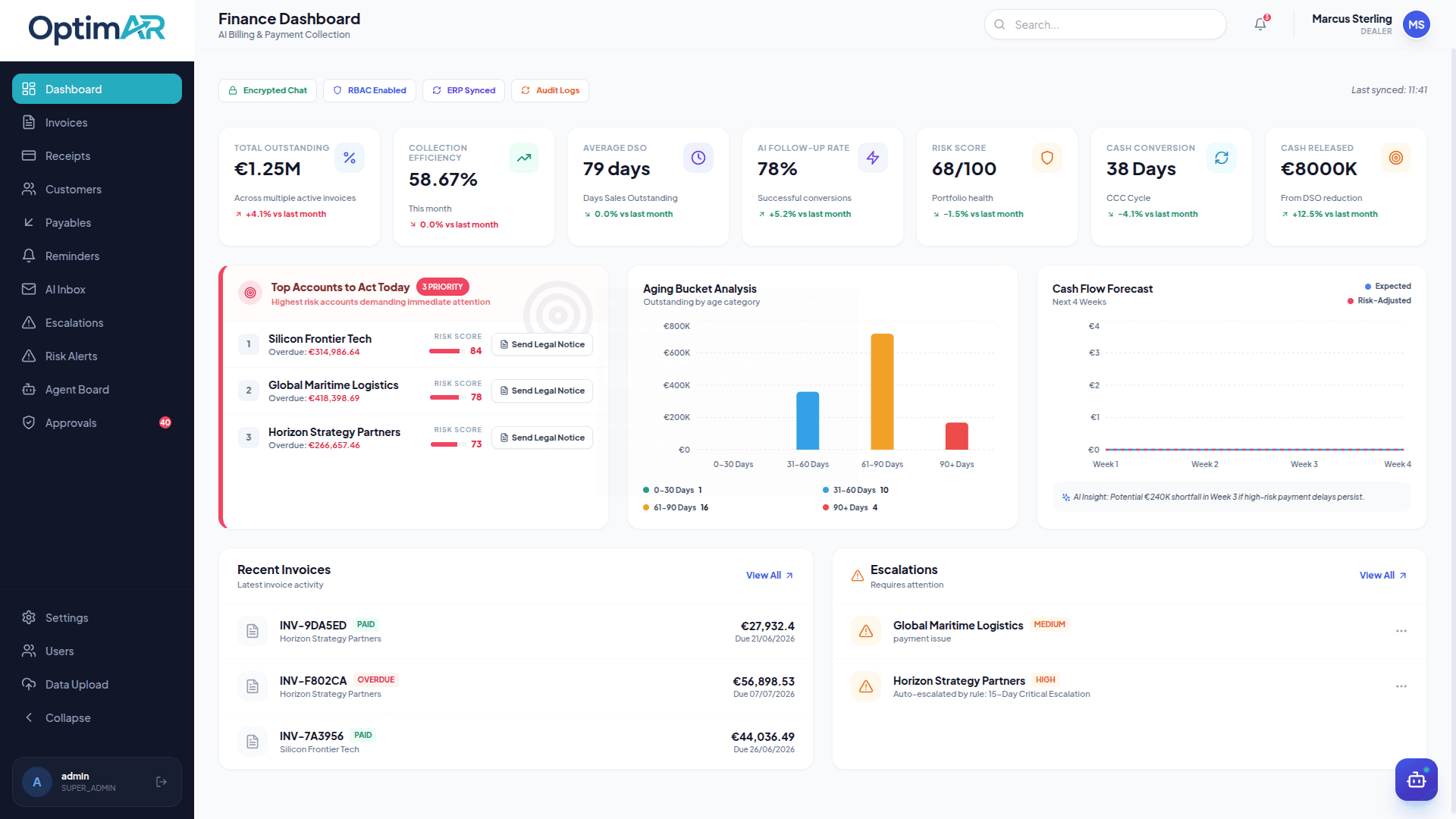Image resolution: width=1456 pixels, height=819 pixels.
Task: Open Agent Board
Action: point(97,389)
